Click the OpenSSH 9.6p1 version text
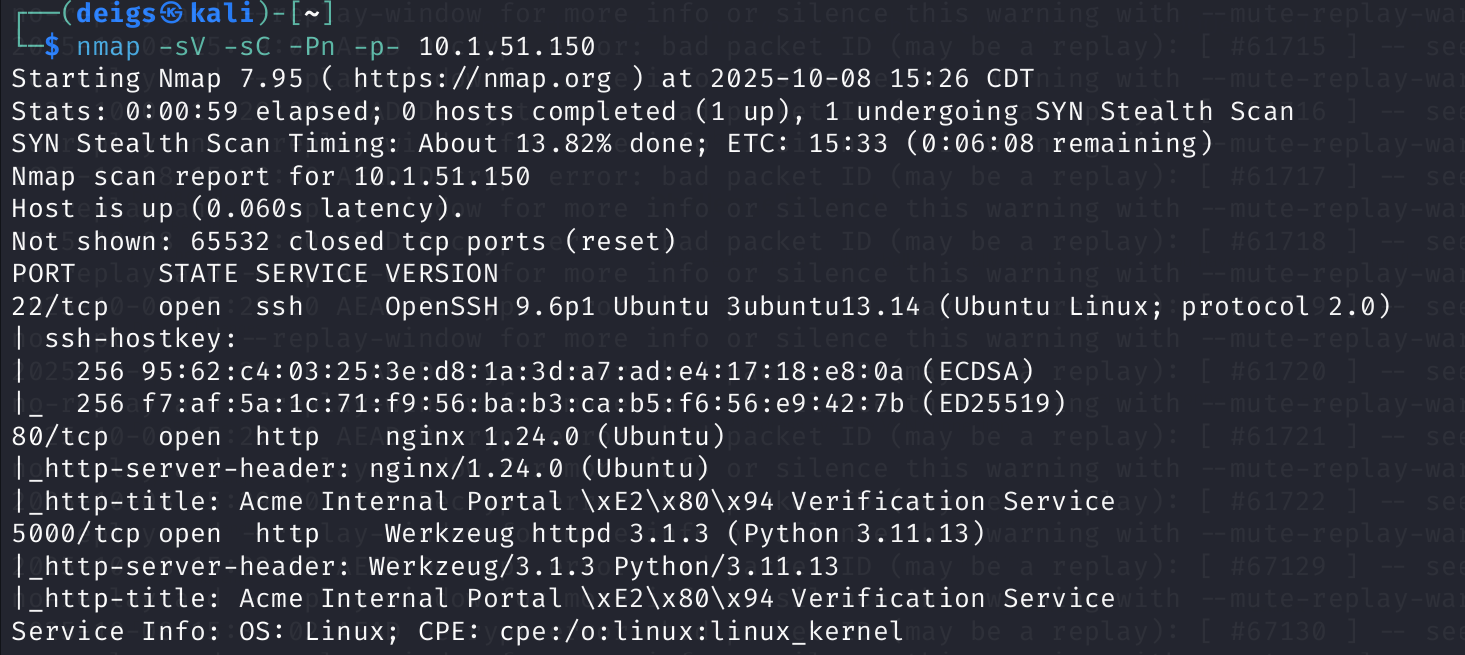 click(x=475, y=306)
